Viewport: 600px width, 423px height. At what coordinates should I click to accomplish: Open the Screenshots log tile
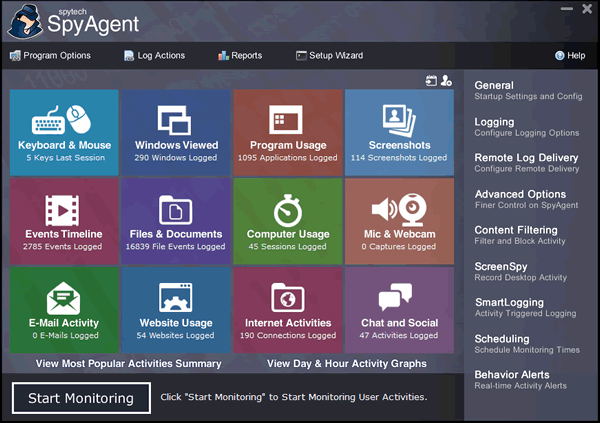click(x=399, y=132)
